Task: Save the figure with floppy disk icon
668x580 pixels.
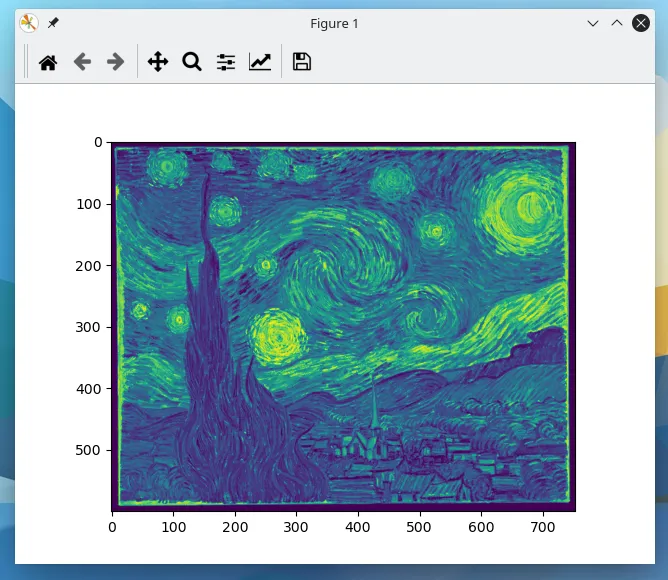Action: coord(302,62)
